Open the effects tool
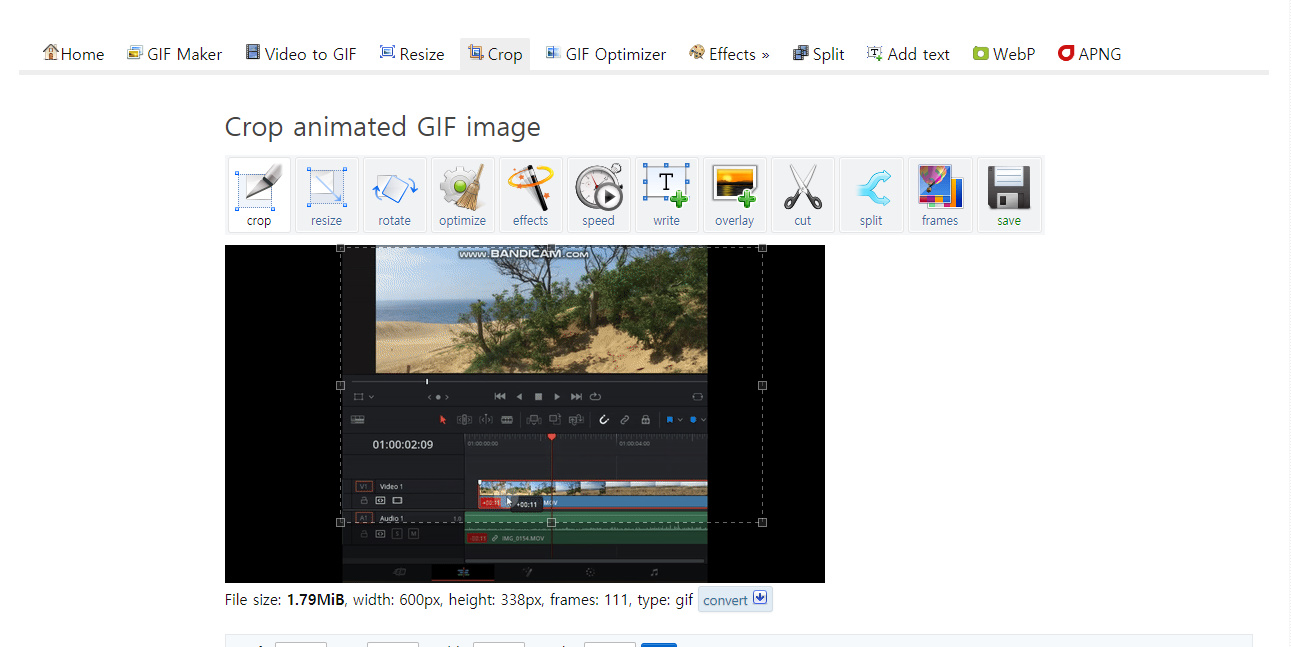 point(531,195)
